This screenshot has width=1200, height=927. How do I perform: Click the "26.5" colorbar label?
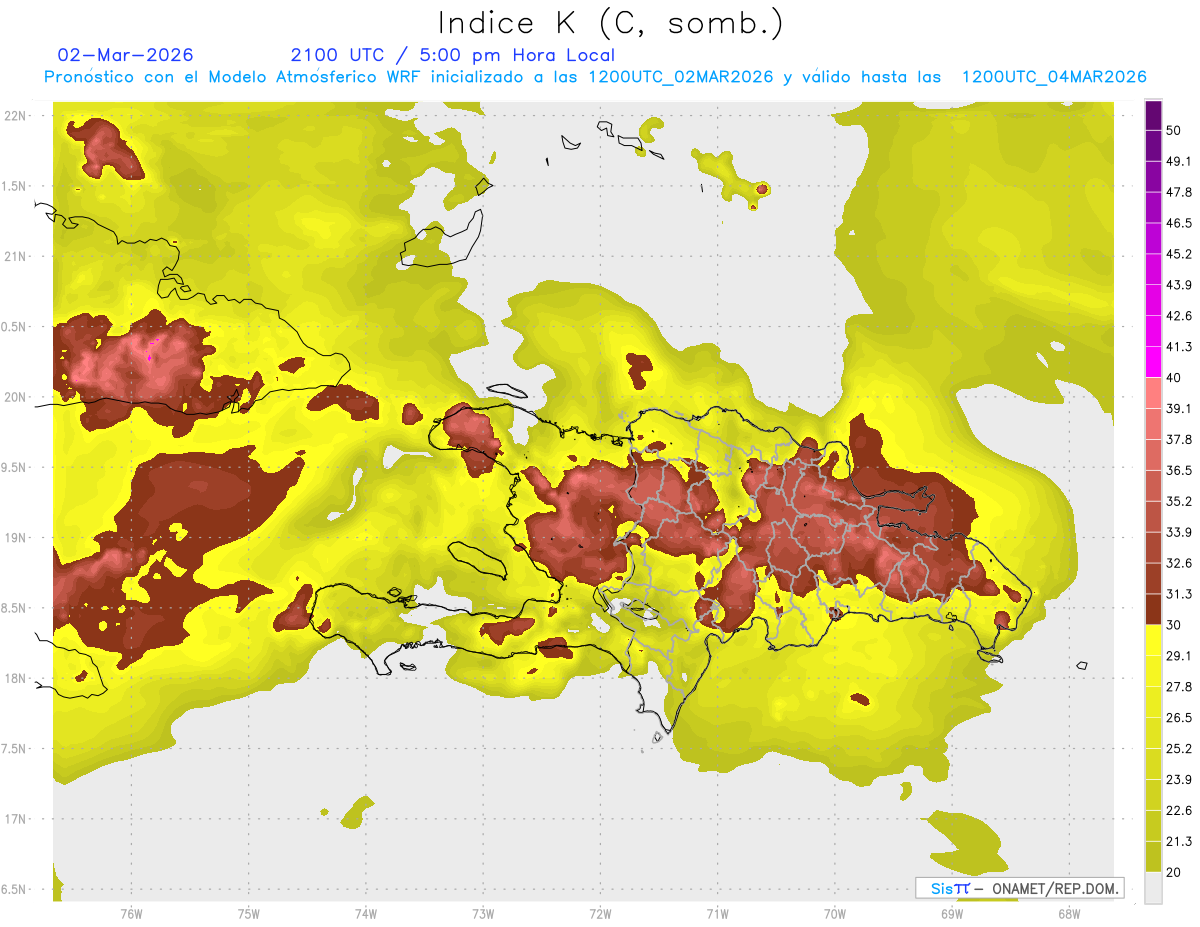pos(1179,718)
